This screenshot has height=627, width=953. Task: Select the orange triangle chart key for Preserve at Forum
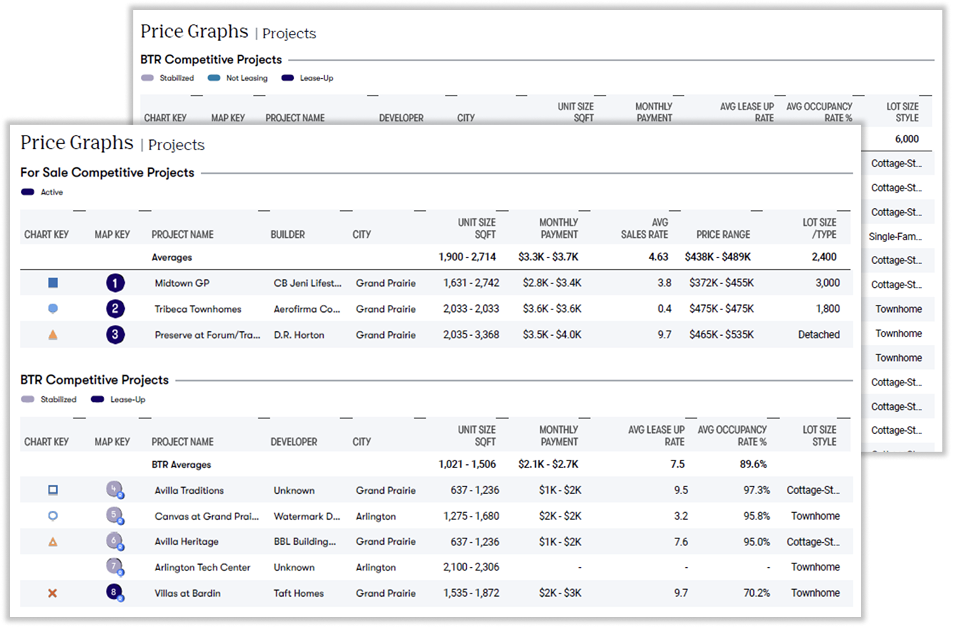[53, 335]
